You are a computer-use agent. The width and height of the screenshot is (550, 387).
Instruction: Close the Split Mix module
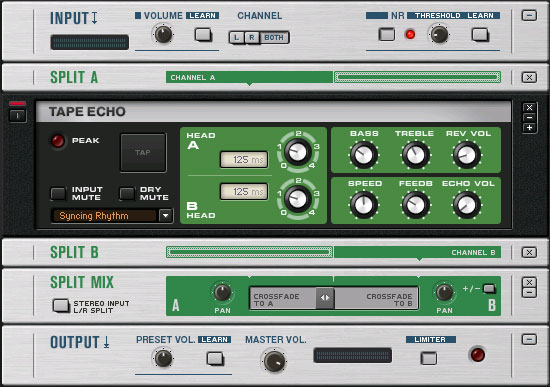point(529,282)
